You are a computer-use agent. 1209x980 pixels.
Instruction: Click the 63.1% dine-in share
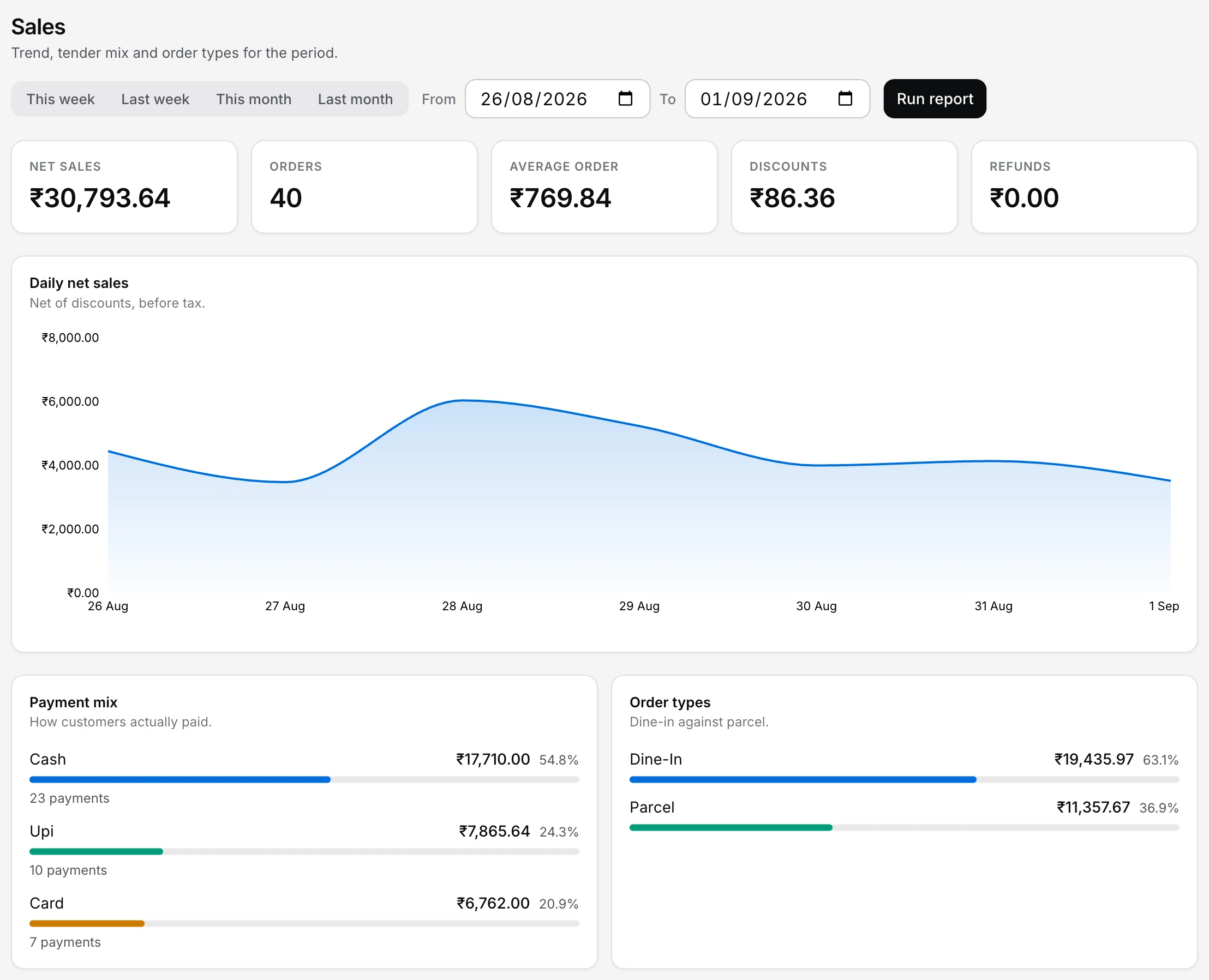tap(1160, 760)
